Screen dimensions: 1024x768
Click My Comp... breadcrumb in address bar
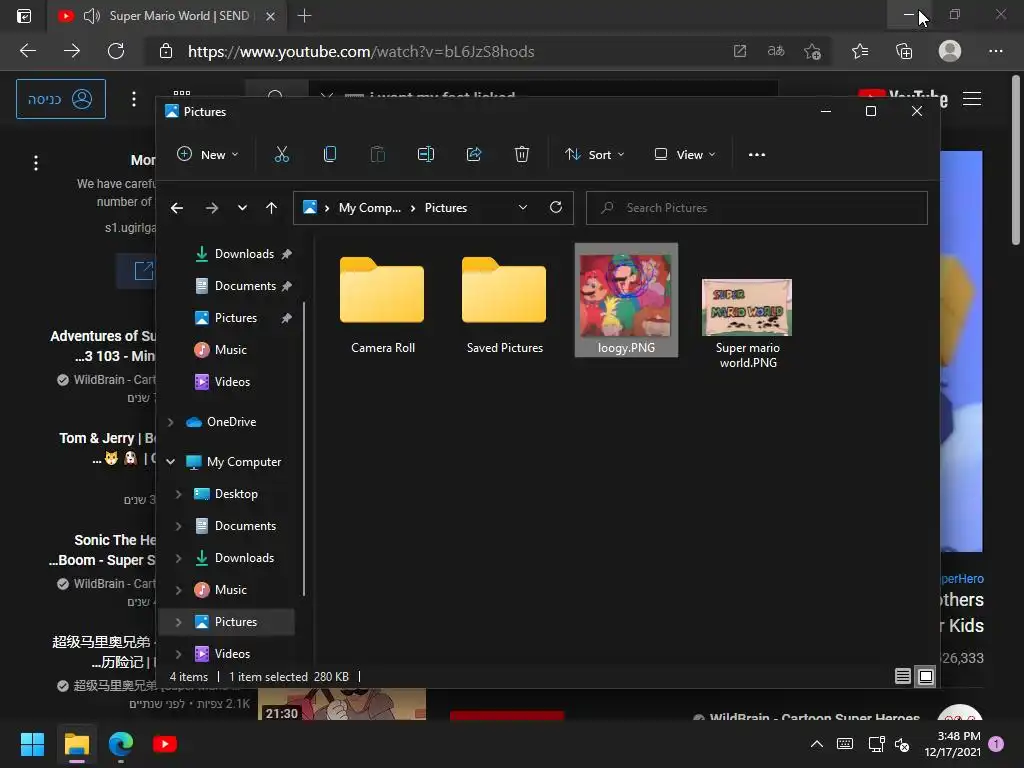(370, 208)
